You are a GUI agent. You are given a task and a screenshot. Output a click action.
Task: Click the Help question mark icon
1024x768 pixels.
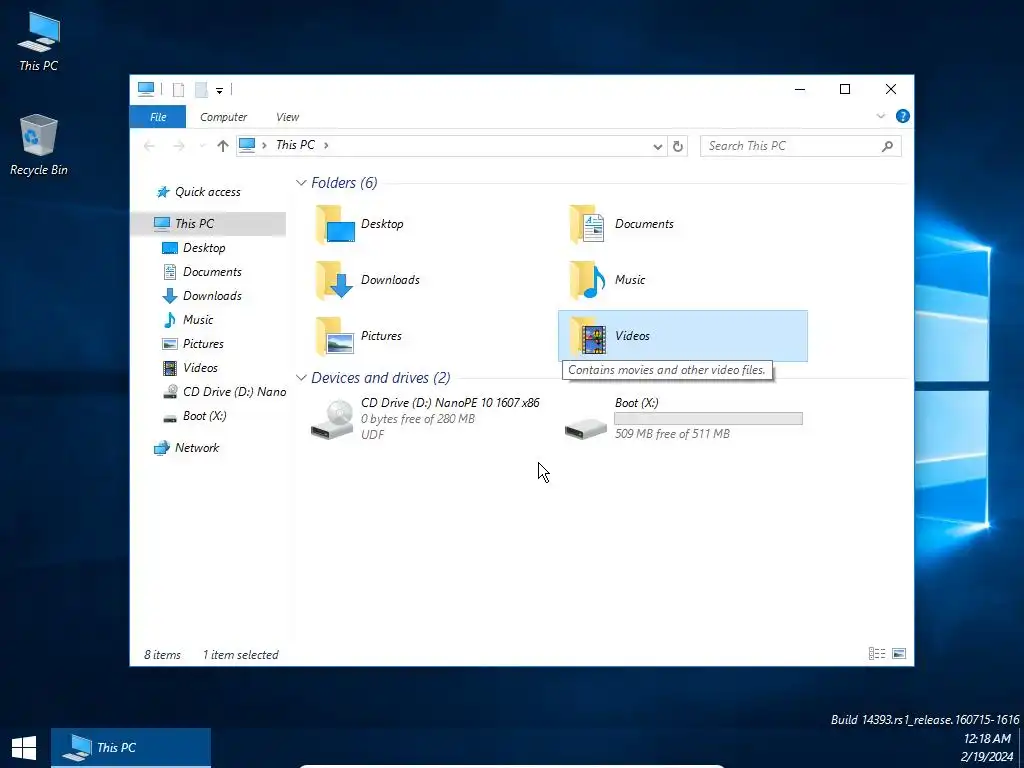click(x=903, y=116)
